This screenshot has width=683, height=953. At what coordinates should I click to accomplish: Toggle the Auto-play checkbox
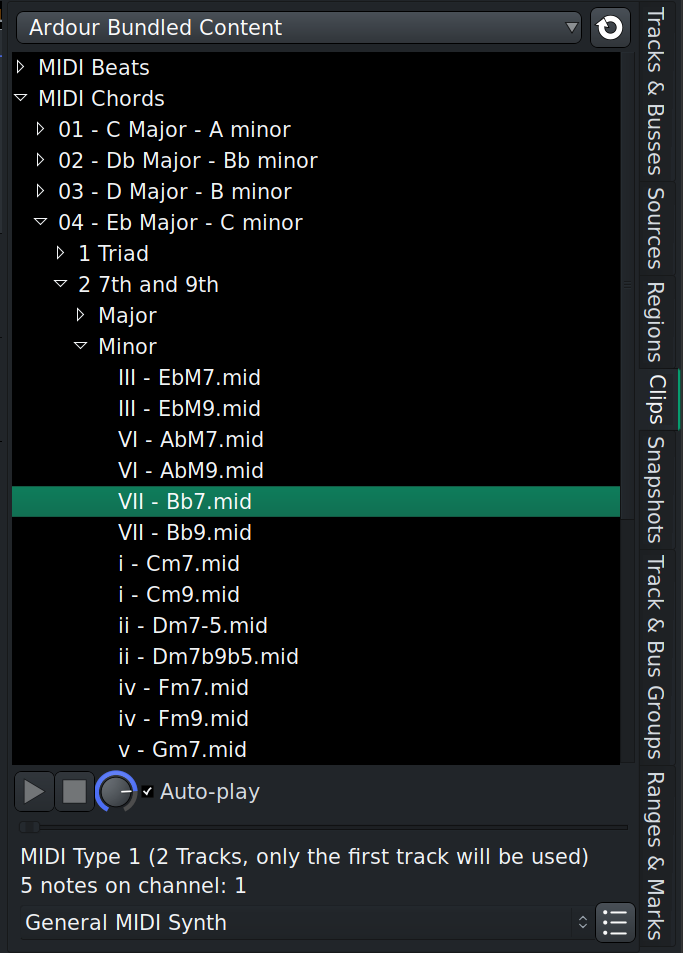(x=147, y=791)
